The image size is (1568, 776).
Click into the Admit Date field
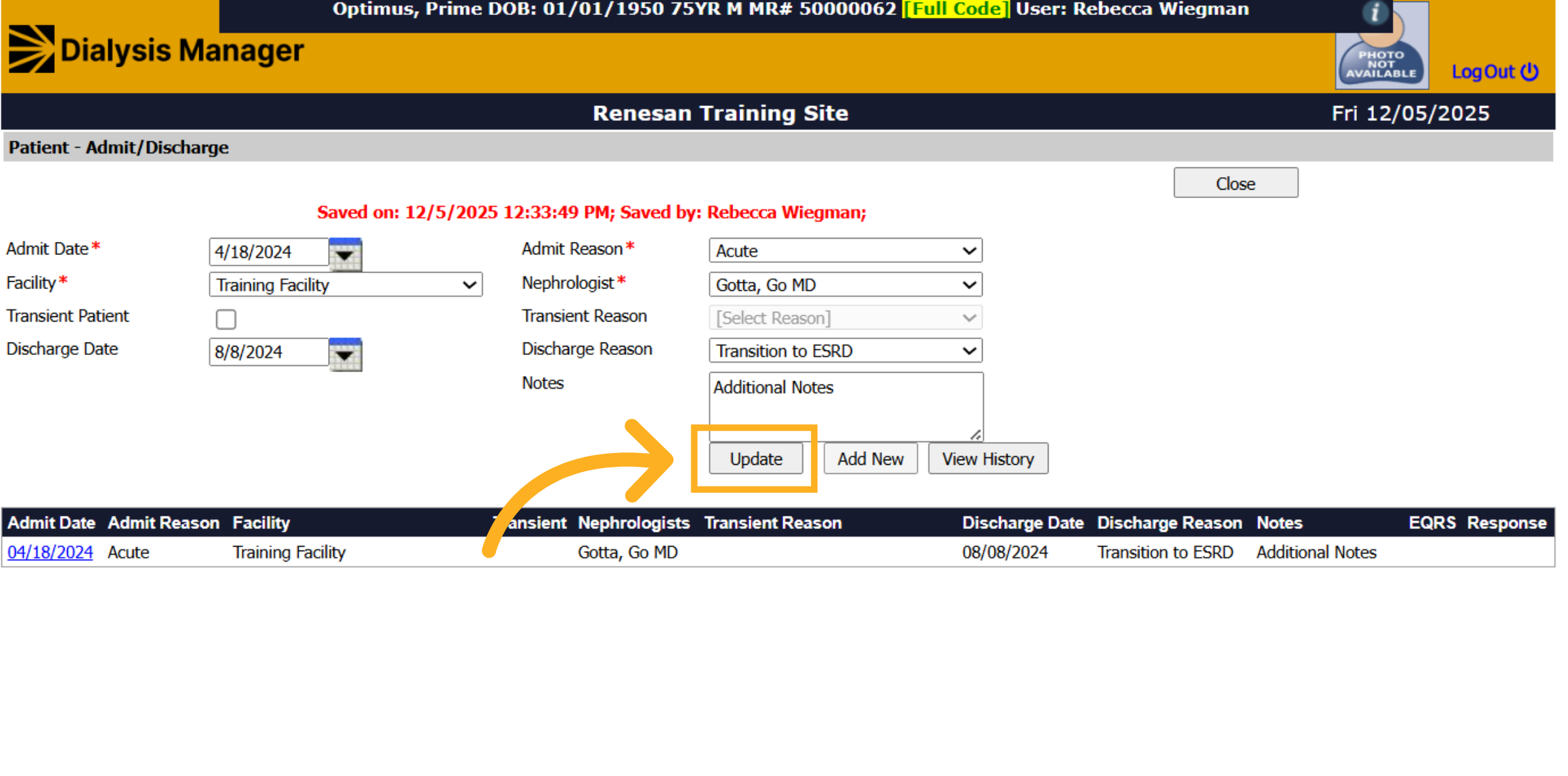coord(269,252)
